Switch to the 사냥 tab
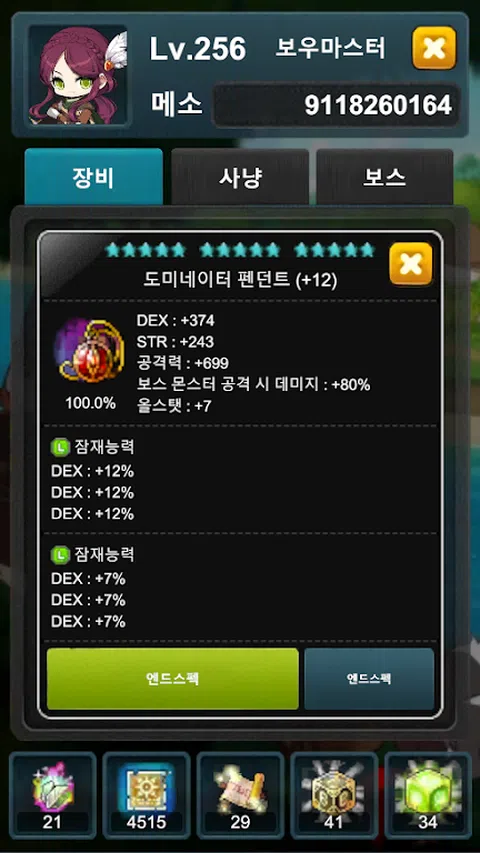Image resolution: width=480 pixels, height=853 pixels. click(240, 177)
